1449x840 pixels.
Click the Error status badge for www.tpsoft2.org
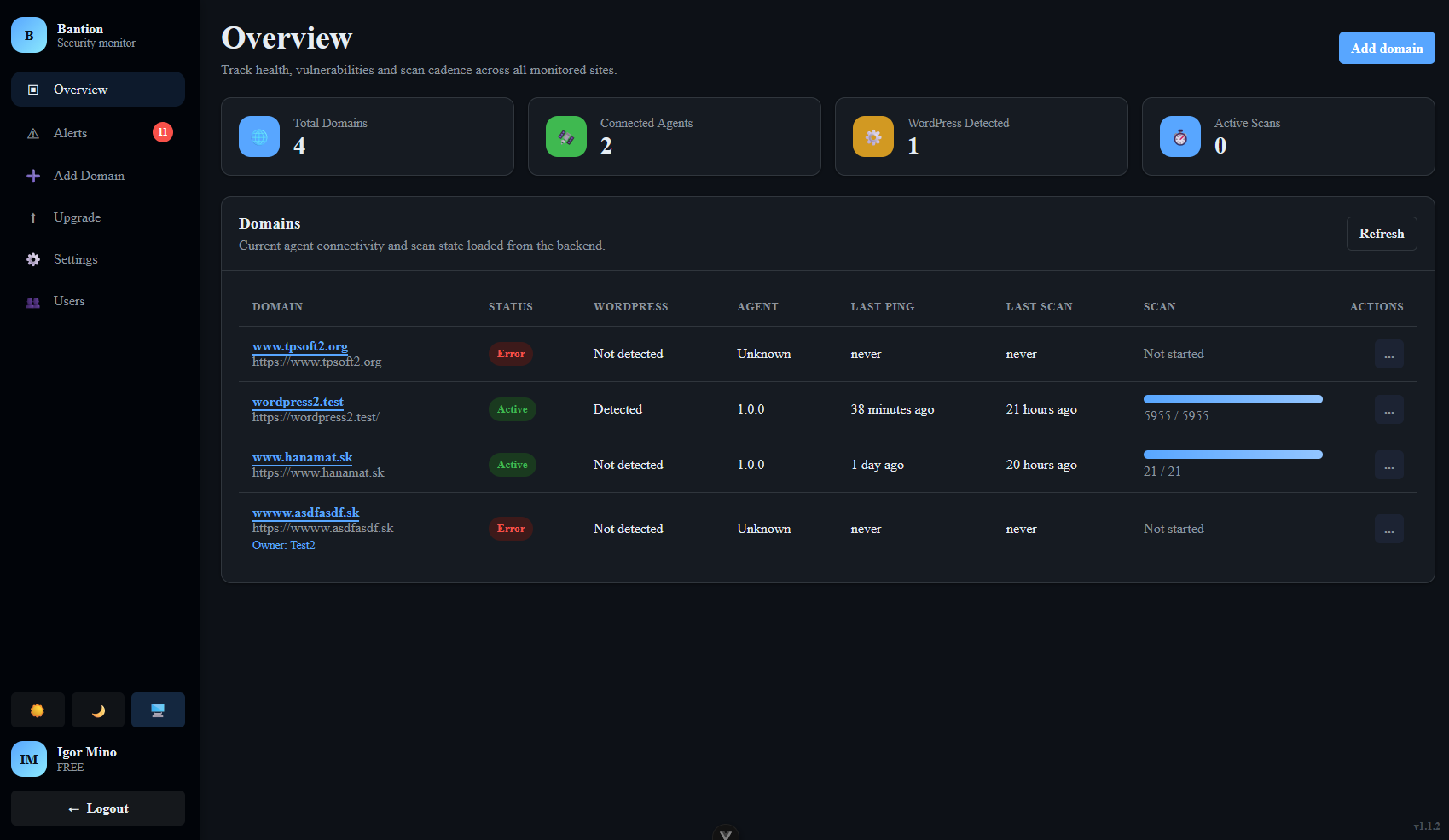pos(511,354)
